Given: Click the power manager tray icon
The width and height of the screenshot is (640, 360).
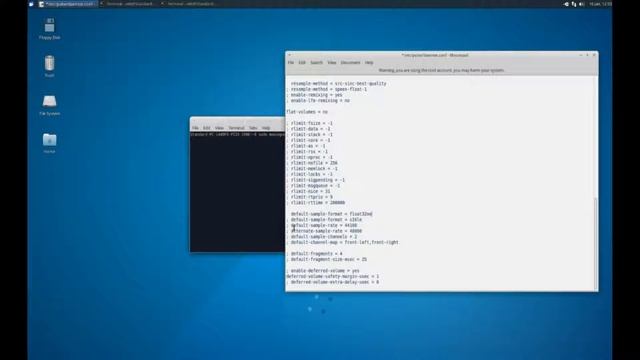Looking at the screenshot, I should point(566,4).
